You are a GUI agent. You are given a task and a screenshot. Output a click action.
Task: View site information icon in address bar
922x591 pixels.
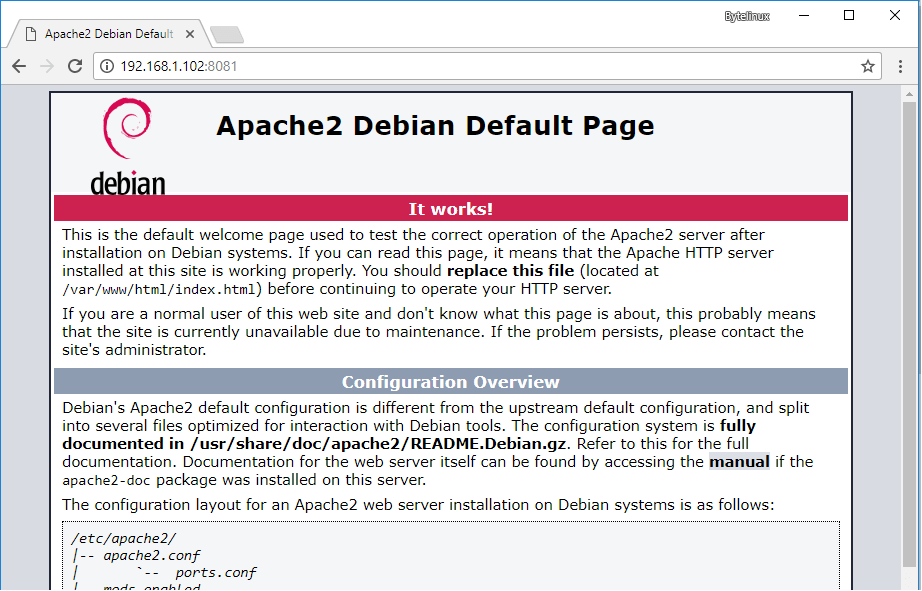(107, 66)
